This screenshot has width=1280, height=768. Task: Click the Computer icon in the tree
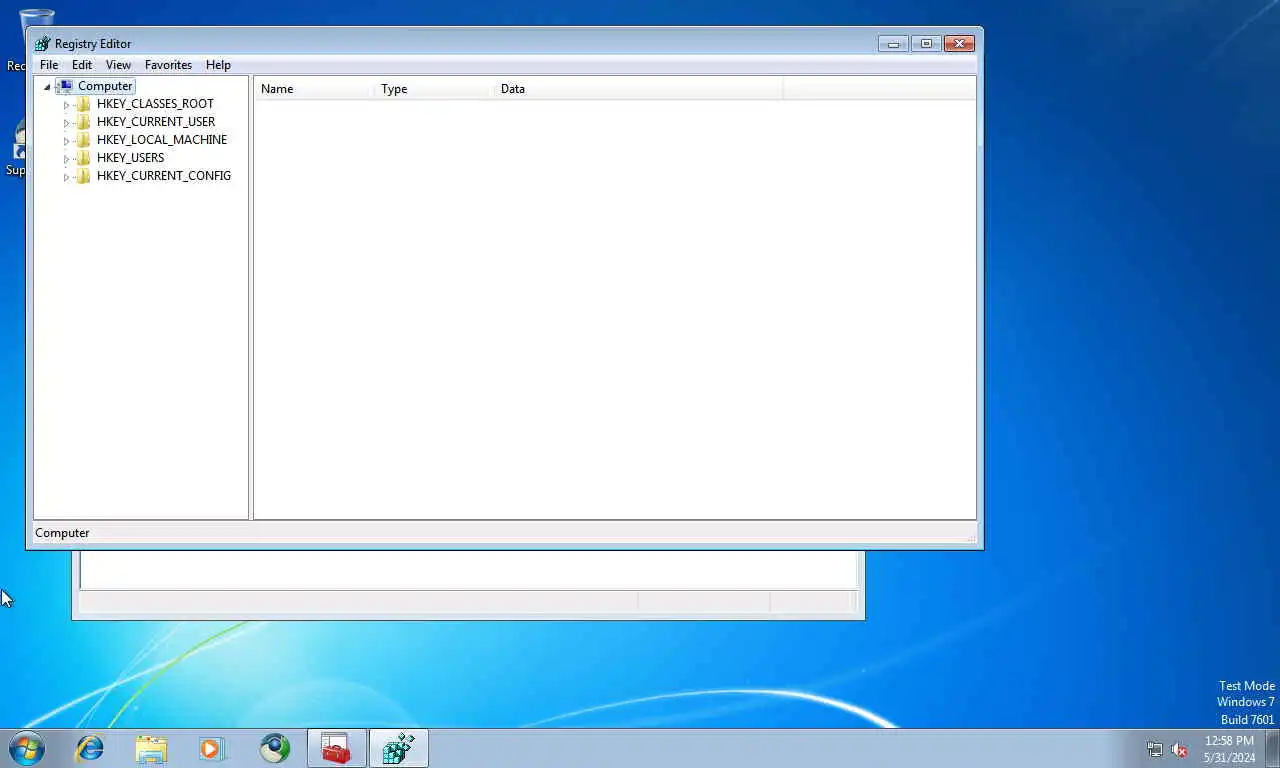tap(65, 86)
